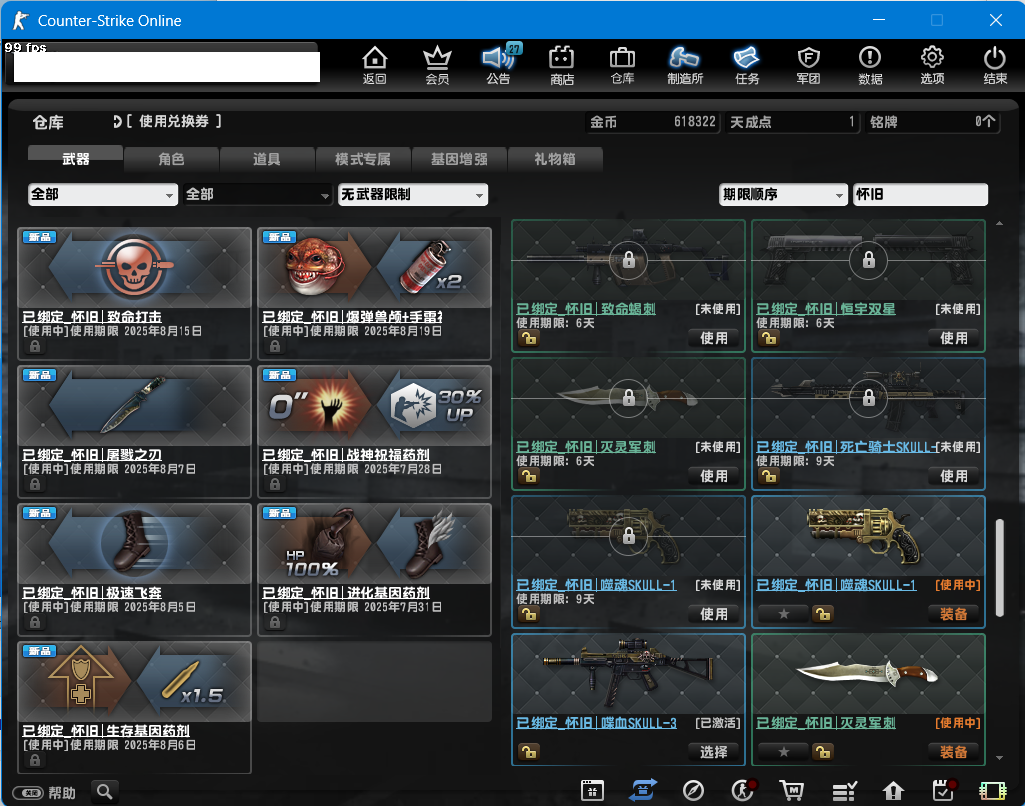
Task: Click the scroll up arrow of item list
Action: point(1000,224)
